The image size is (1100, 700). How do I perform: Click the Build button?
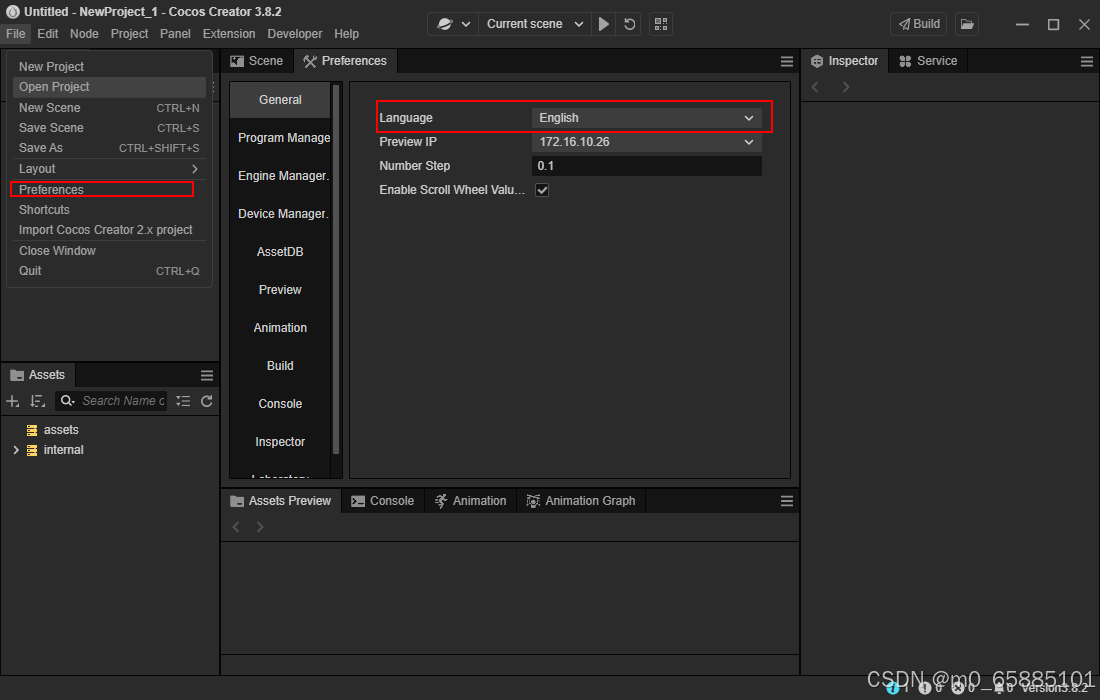coord(918,24)
